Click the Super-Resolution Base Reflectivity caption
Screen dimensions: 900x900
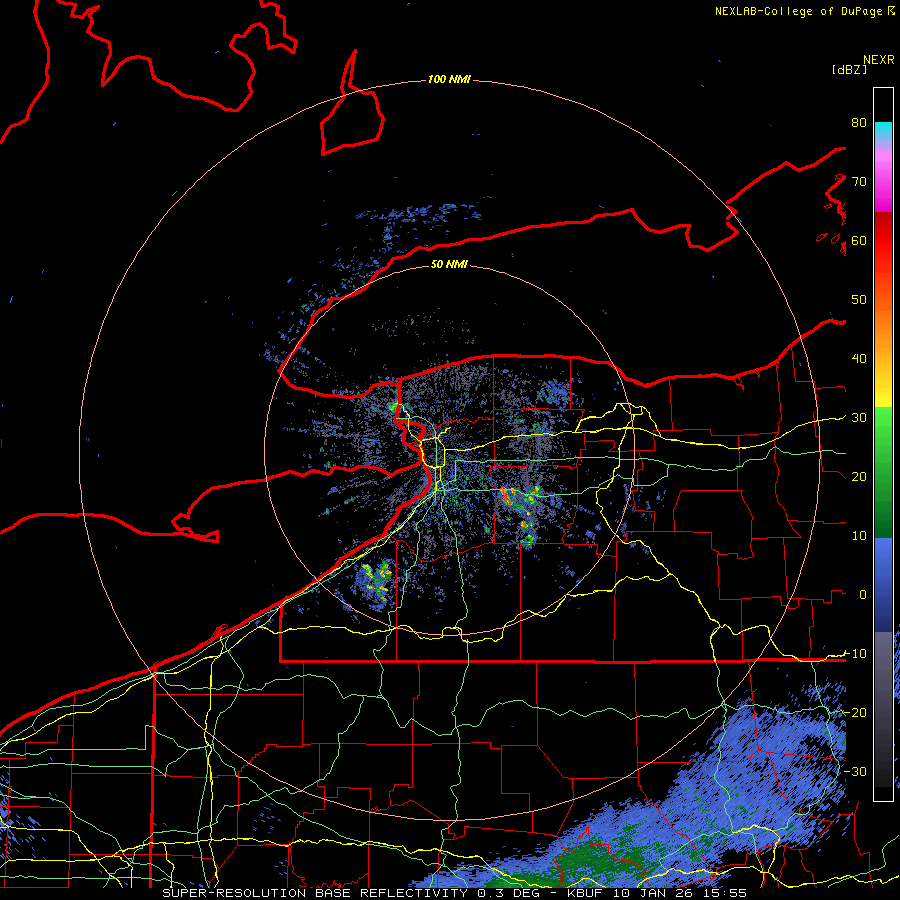[x=454, y=893]
